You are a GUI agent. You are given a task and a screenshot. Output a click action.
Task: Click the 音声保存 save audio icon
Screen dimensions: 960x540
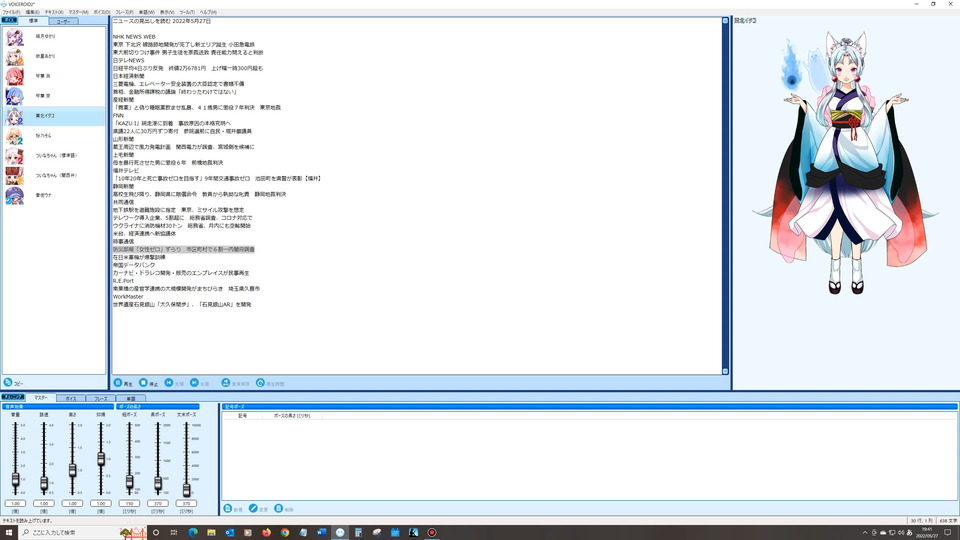coord(226,383)
